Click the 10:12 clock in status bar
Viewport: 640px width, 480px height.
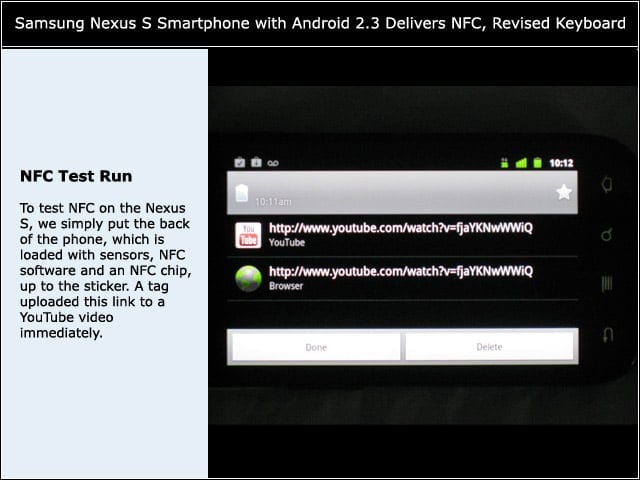(561, 163)
